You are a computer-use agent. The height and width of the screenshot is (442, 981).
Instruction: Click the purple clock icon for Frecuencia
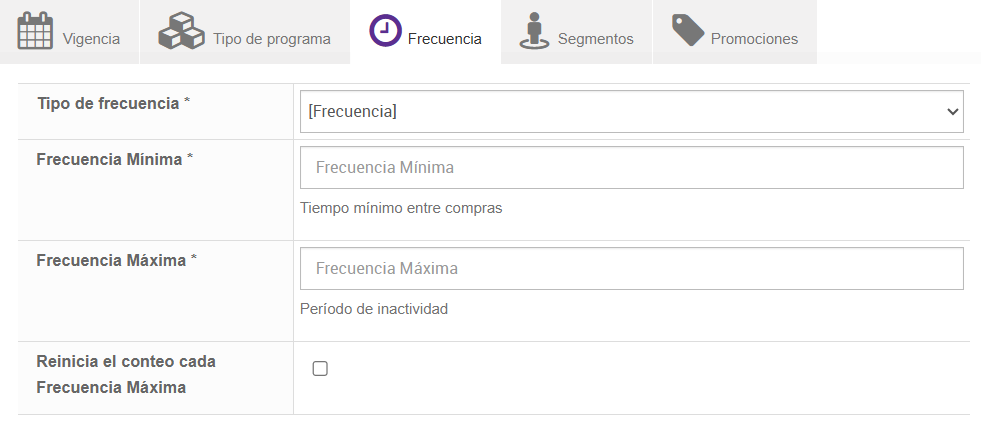385,31
